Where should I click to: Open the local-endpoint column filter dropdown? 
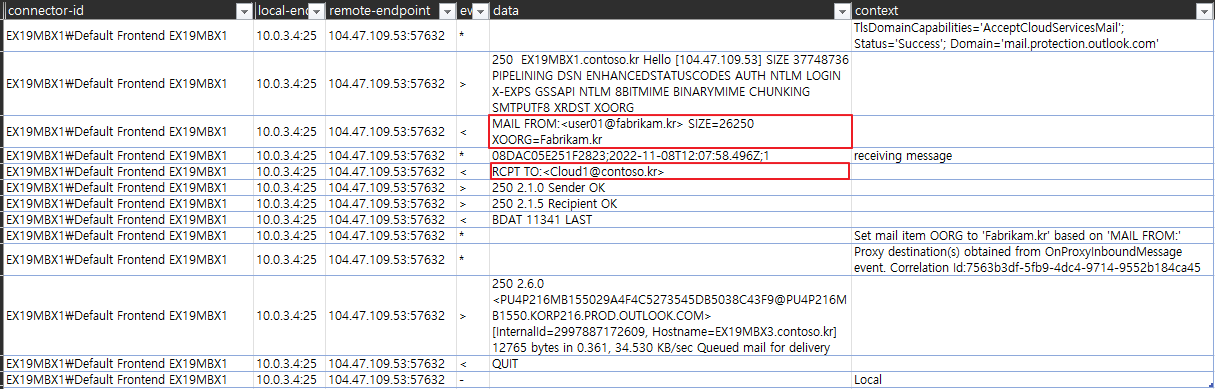[315, 11]
